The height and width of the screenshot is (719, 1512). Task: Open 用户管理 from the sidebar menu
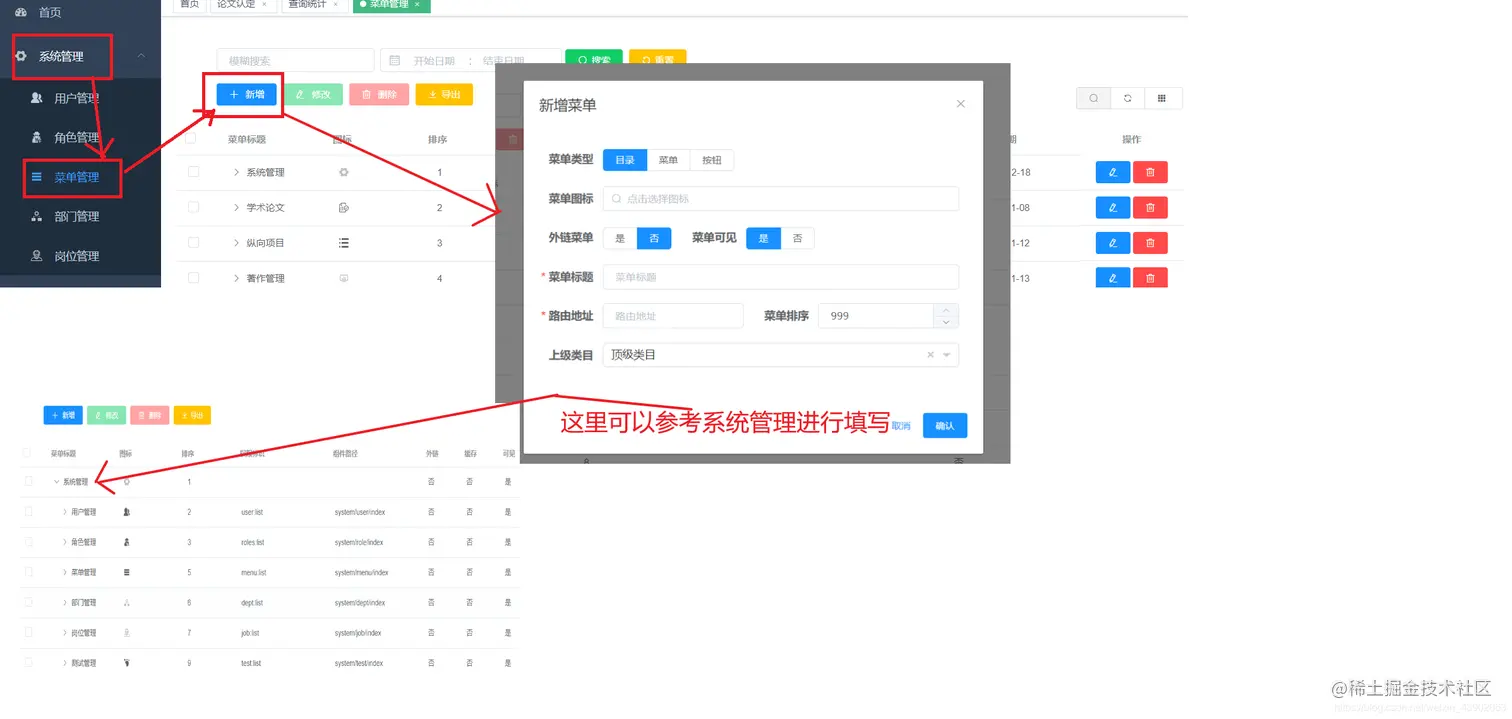[x=65, y=98]
